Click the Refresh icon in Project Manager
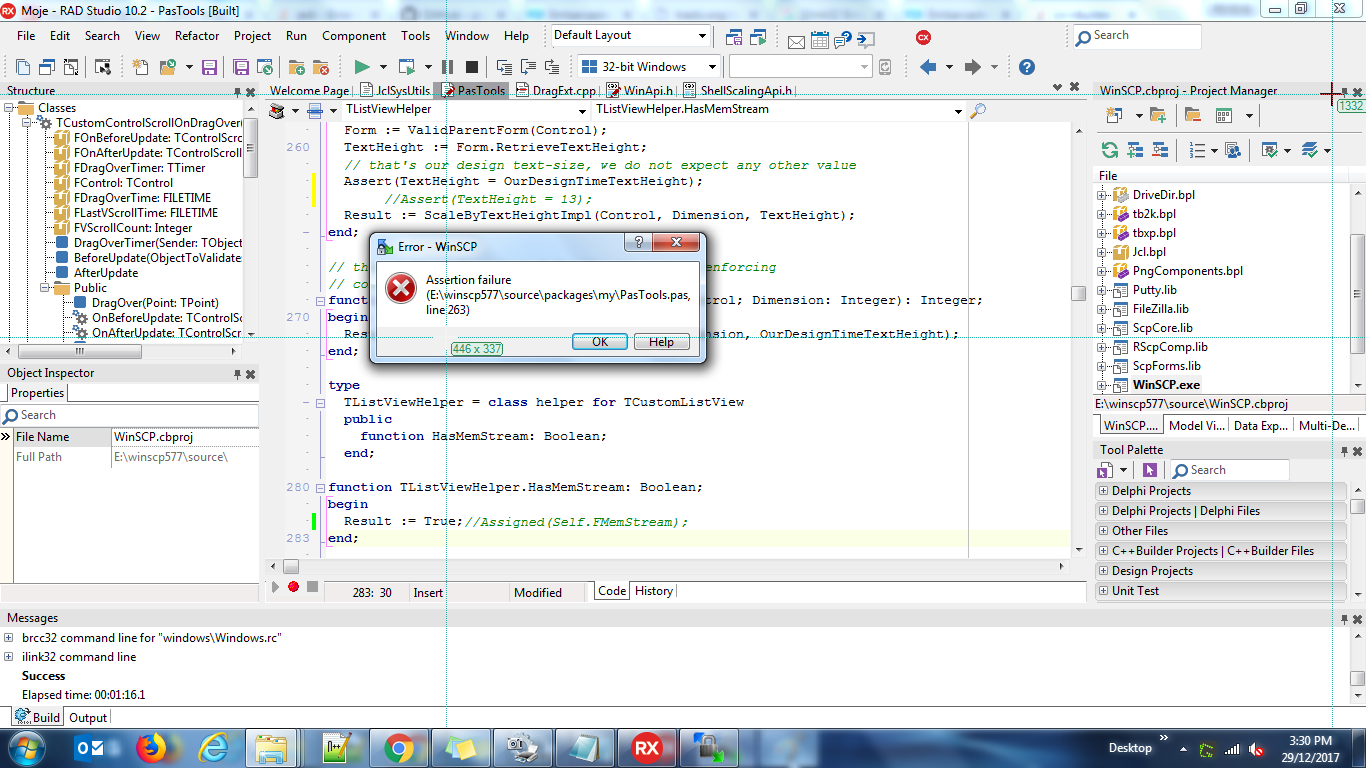Viewport: 1366px width, 768px height. [x=1109, y=150]
